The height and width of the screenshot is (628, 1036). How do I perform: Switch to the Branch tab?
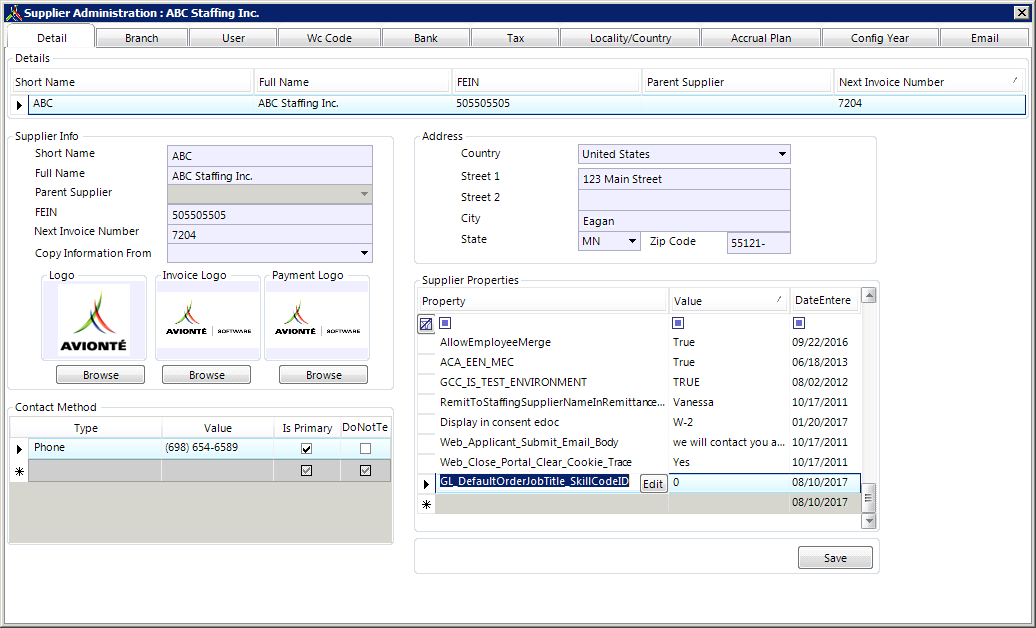[142, 38]
